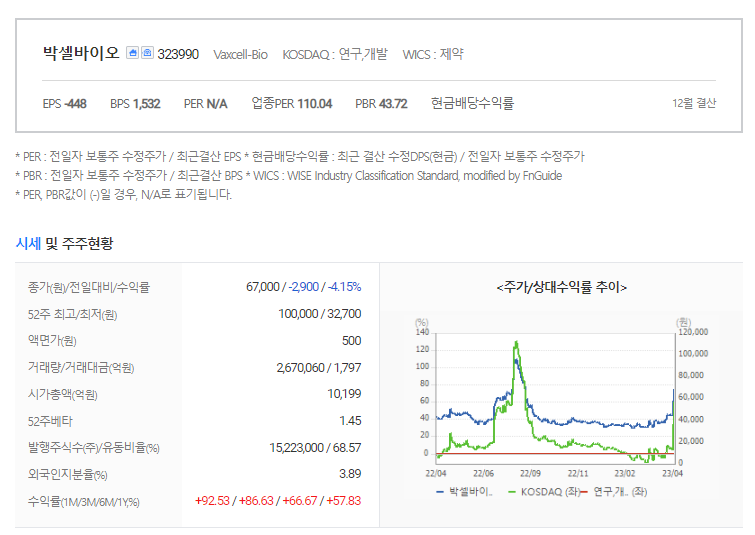Image resolution: width=755 pixels, height=535 pixels.
Task: Click the returns +92.53 / +86.63 / +66.67 / +57.83
Action: [x=278, y=501]
